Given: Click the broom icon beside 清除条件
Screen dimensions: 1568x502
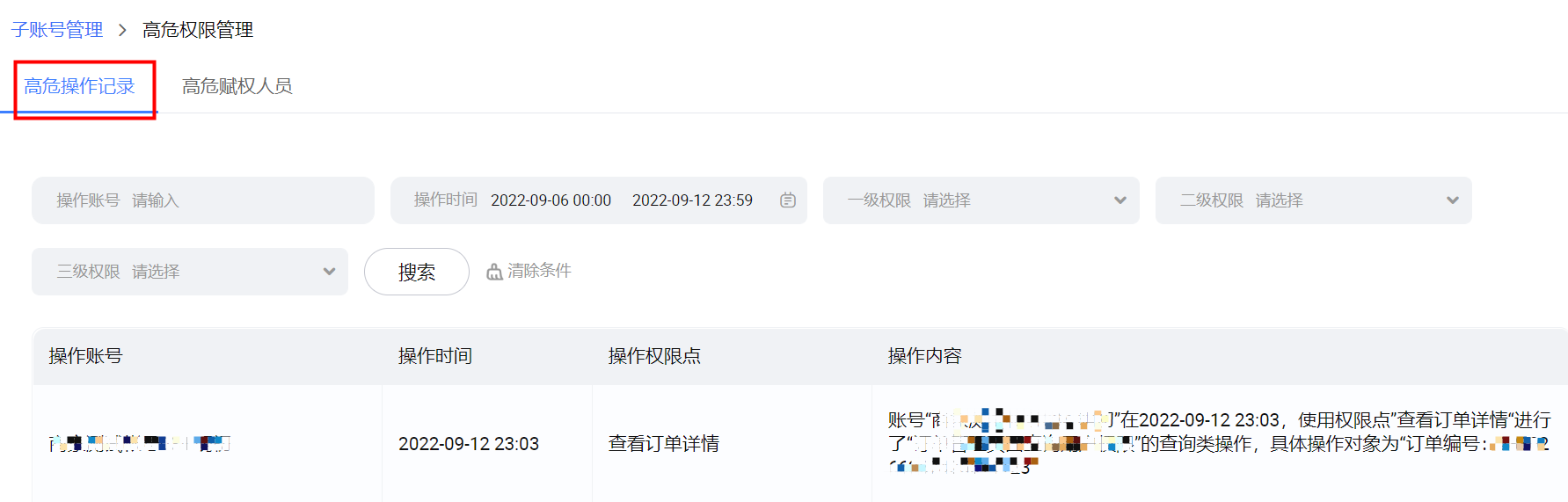Looking at the screenshot, I should (x=495, y=272).
